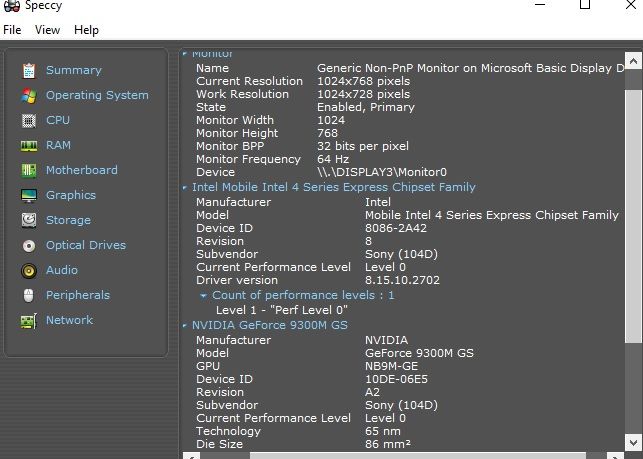Click the Summary clipboard icon
643x459 pixels.
click(x=28, y=70)
